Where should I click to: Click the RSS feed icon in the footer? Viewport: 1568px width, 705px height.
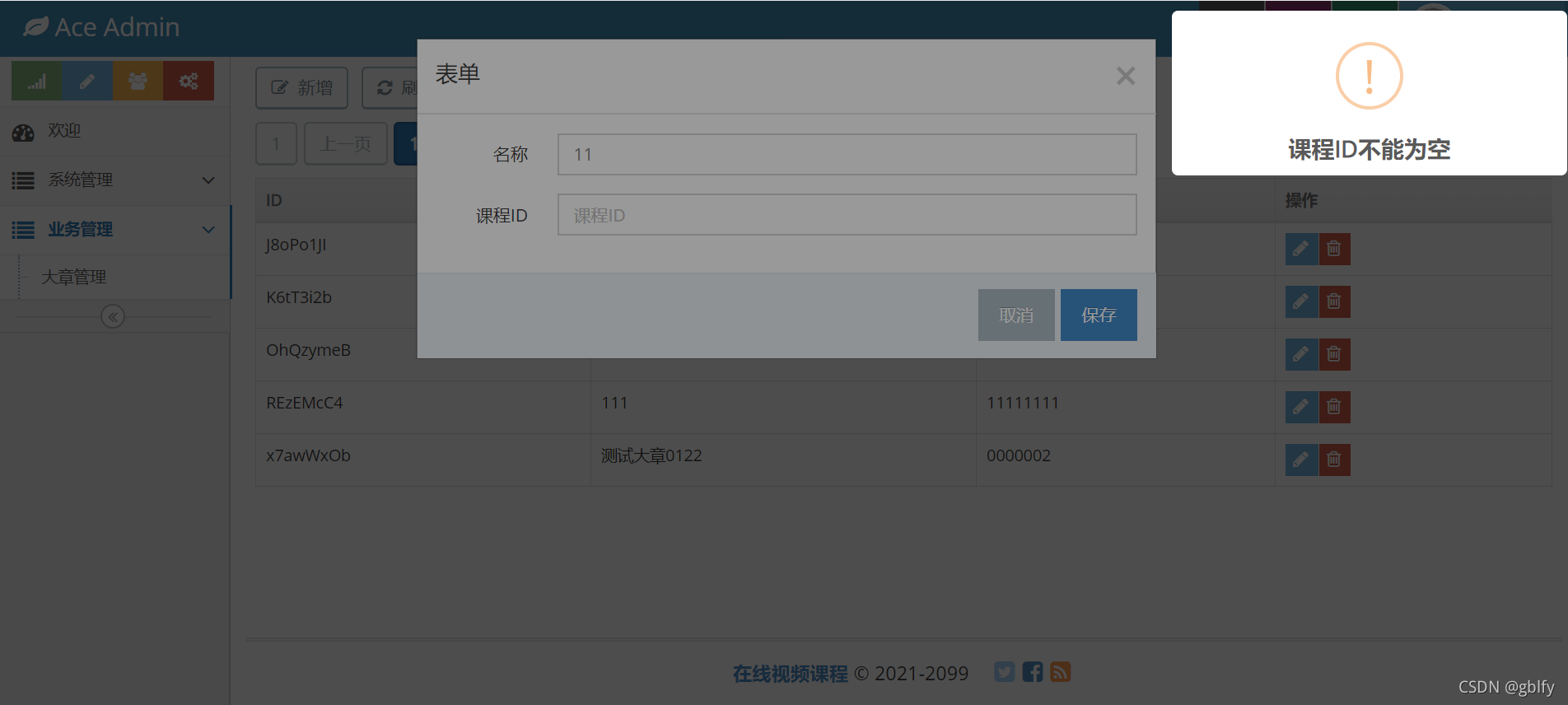click(1061, 672)
